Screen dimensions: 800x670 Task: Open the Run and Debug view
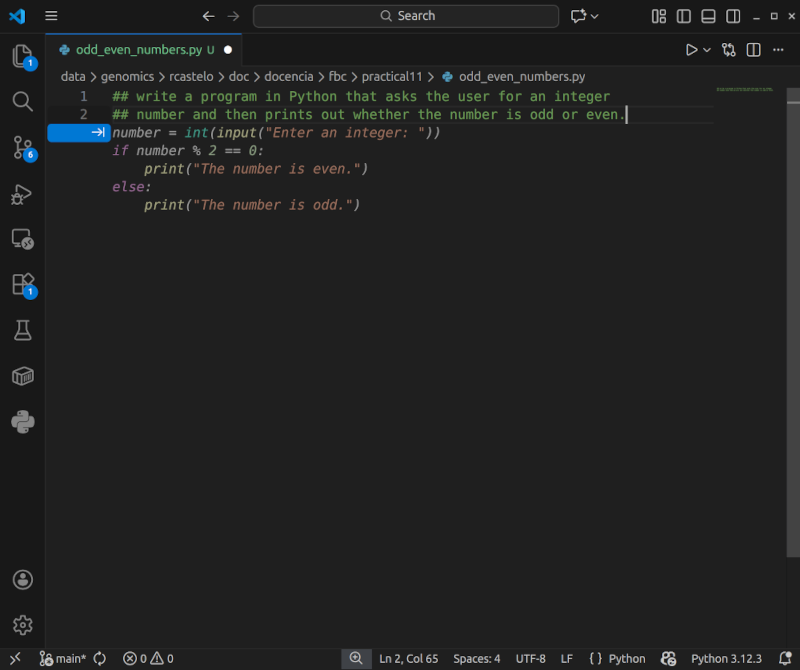coord(22,194)
